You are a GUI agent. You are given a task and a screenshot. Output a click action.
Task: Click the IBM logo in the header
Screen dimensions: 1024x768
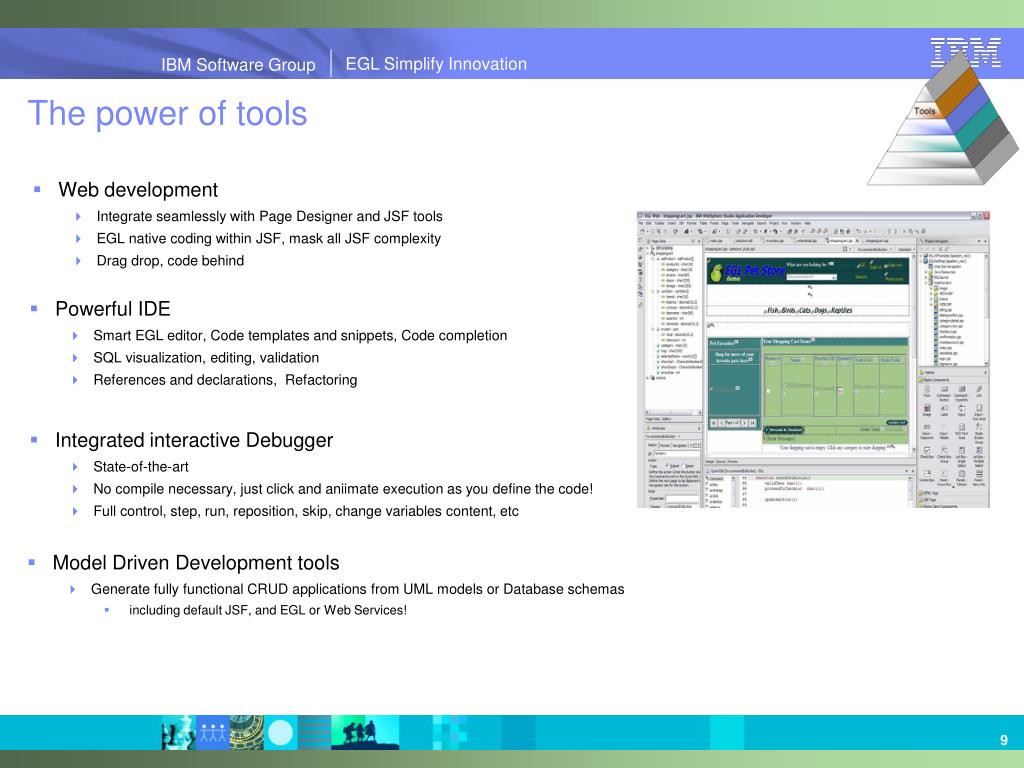pyautogui.click(x=965, y=52)
